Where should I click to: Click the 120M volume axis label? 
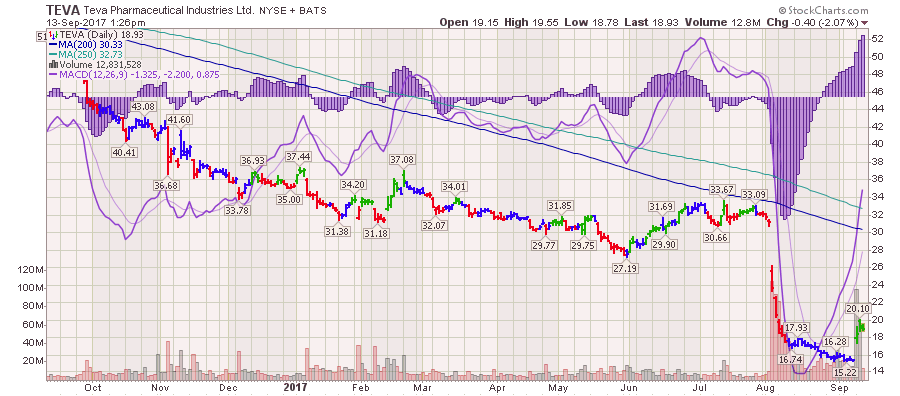click(32, 270)
